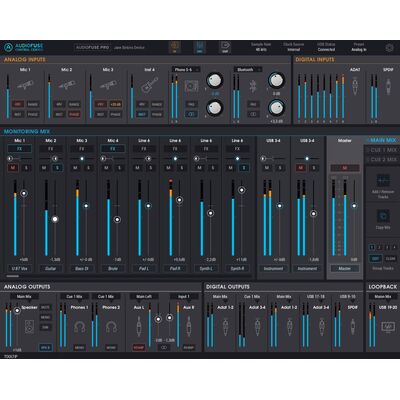
Task: Click the upper gain knob in the Phono 5-6 section
Action: [214, 80]
